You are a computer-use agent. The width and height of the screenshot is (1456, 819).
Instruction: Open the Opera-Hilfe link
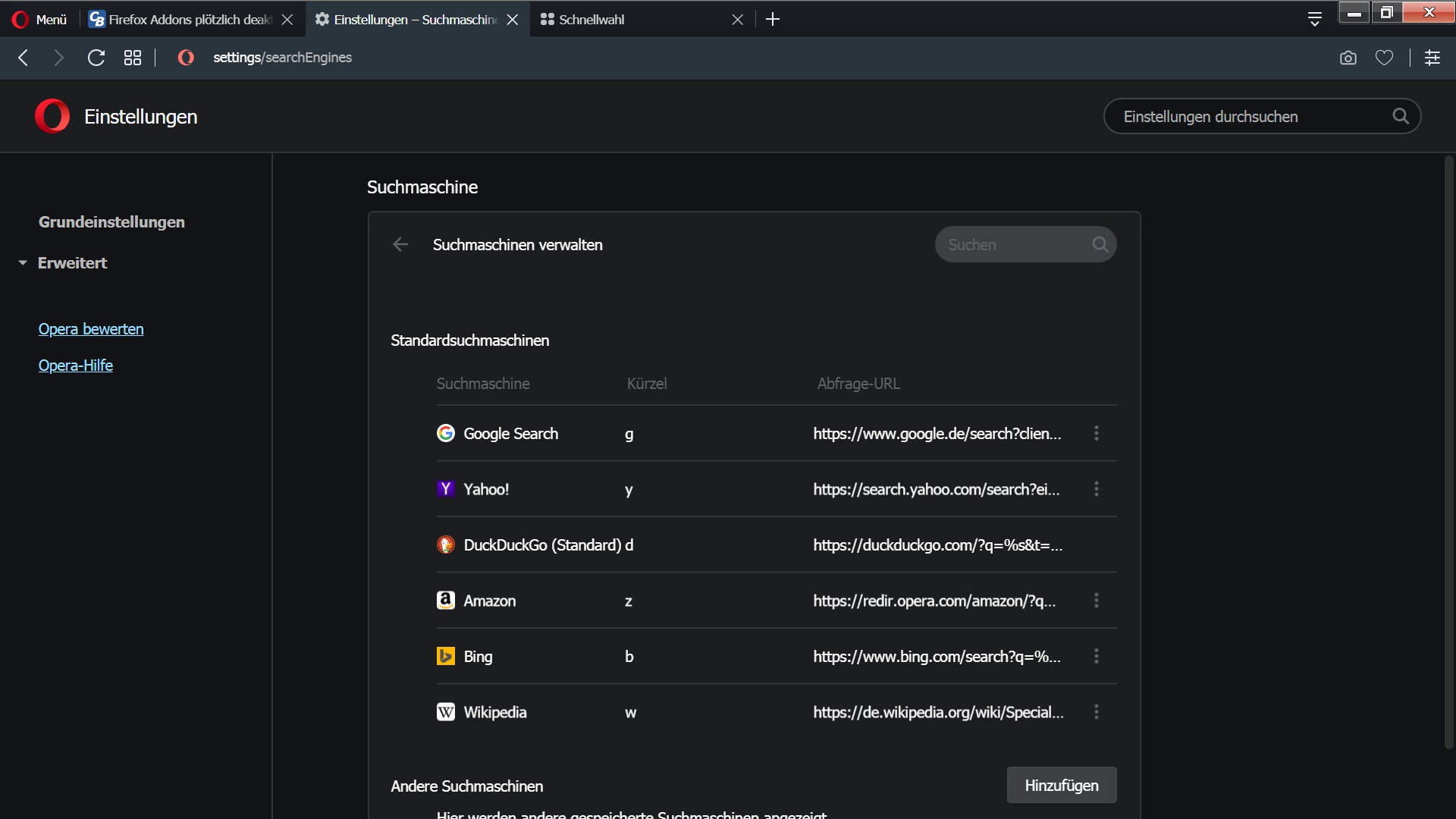(x=75, y=366)
